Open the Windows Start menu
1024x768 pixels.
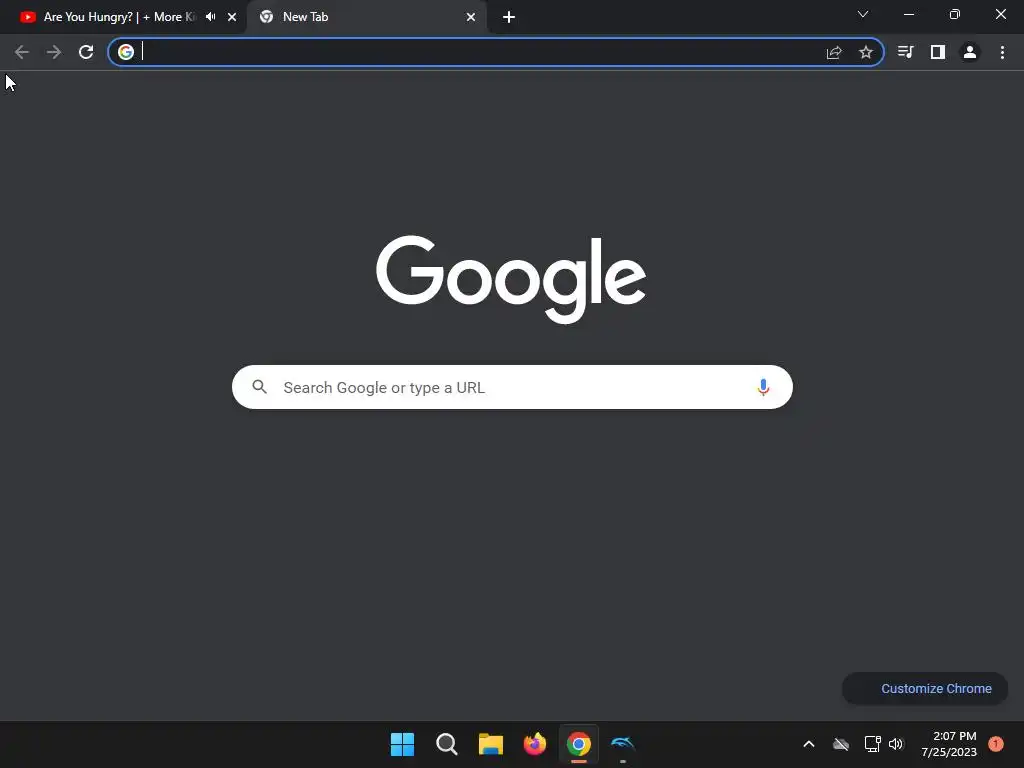402,744
